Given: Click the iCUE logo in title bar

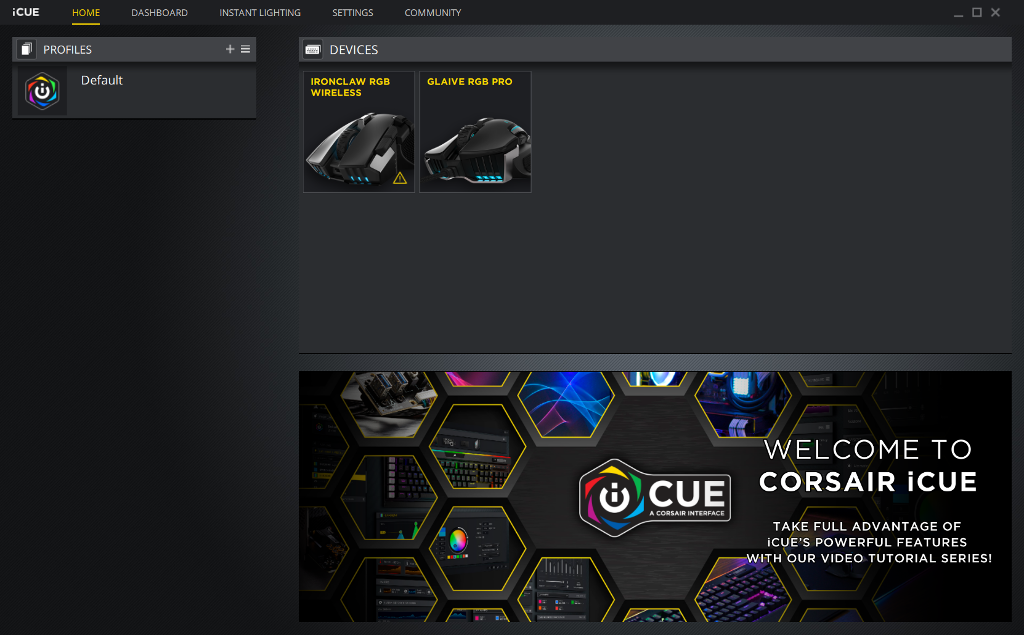Looking at the screenshot, I should coord(26,12).
